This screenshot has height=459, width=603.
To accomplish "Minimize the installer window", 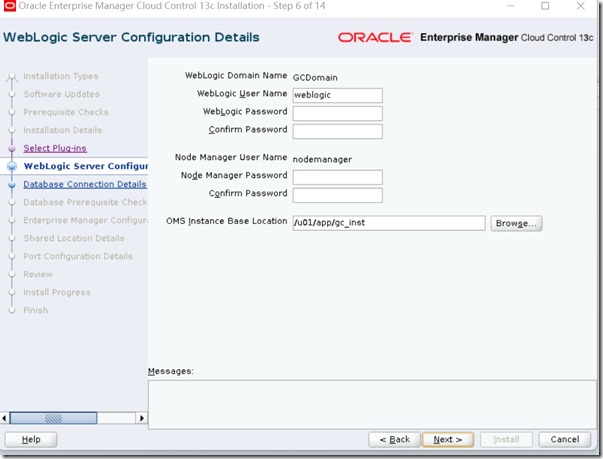I will click(x=511, y=6).
